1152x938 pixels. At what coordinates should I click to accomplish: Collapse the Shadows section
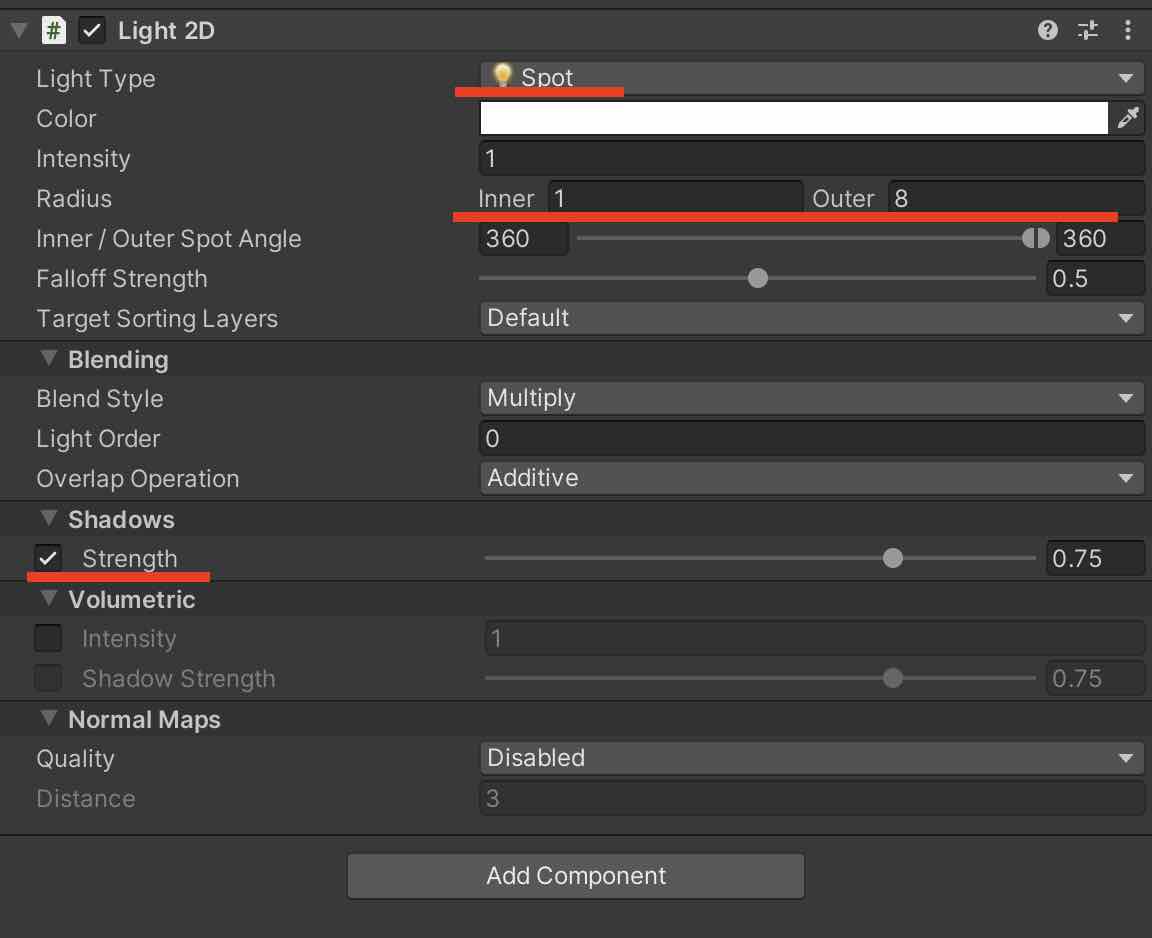pyautogui.click(x=46, y=519)
